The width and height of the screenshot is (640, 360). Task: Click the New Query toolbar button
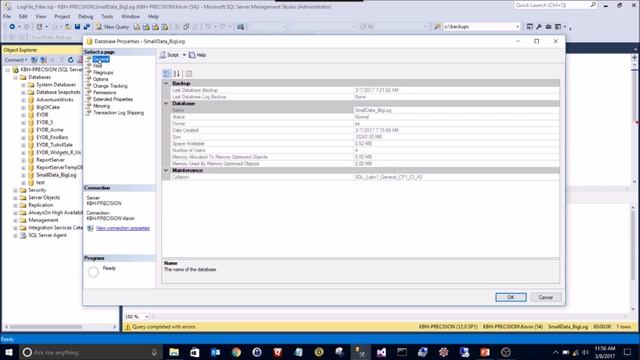click(x=112, y=27)
